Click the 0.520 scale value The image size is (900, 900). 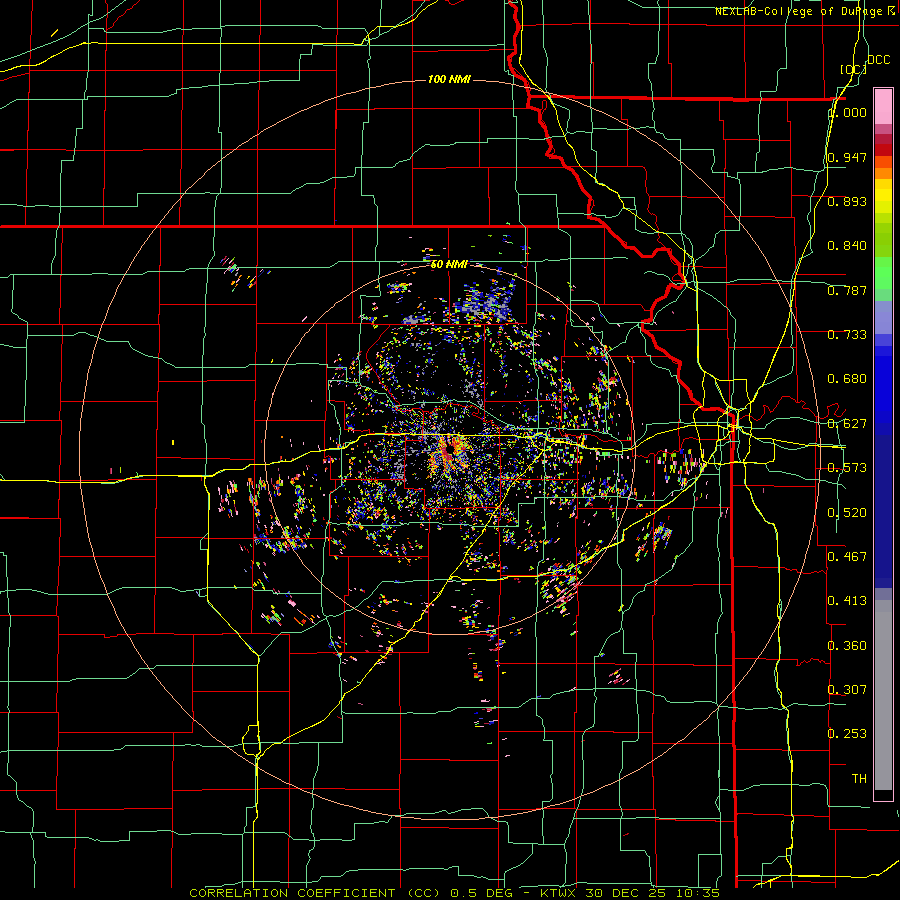coord(847,513)
